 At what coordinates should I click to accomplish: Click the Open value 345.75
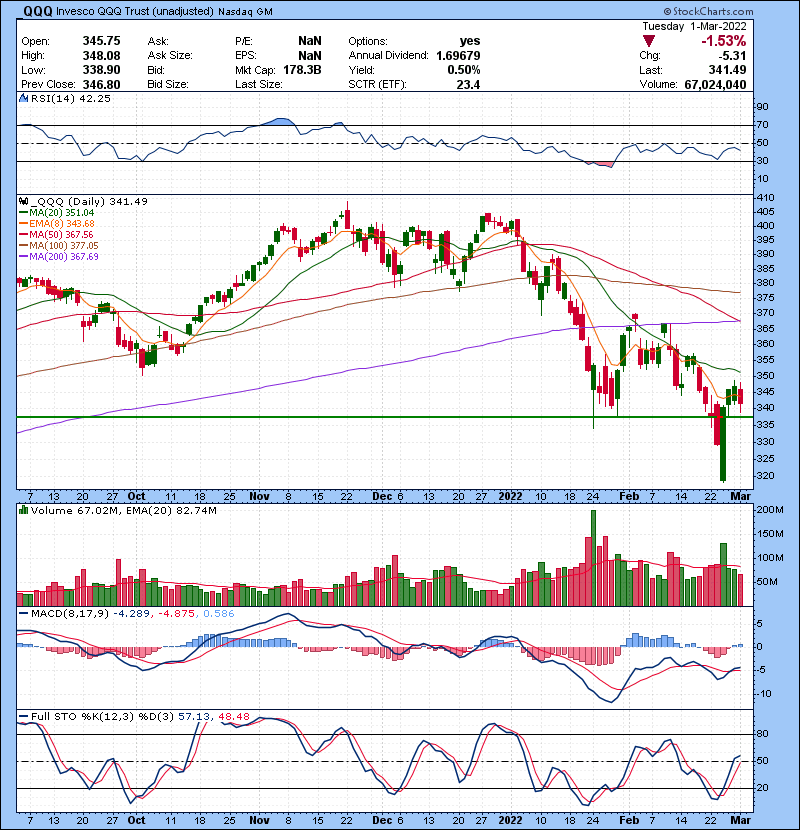point(101,41)
